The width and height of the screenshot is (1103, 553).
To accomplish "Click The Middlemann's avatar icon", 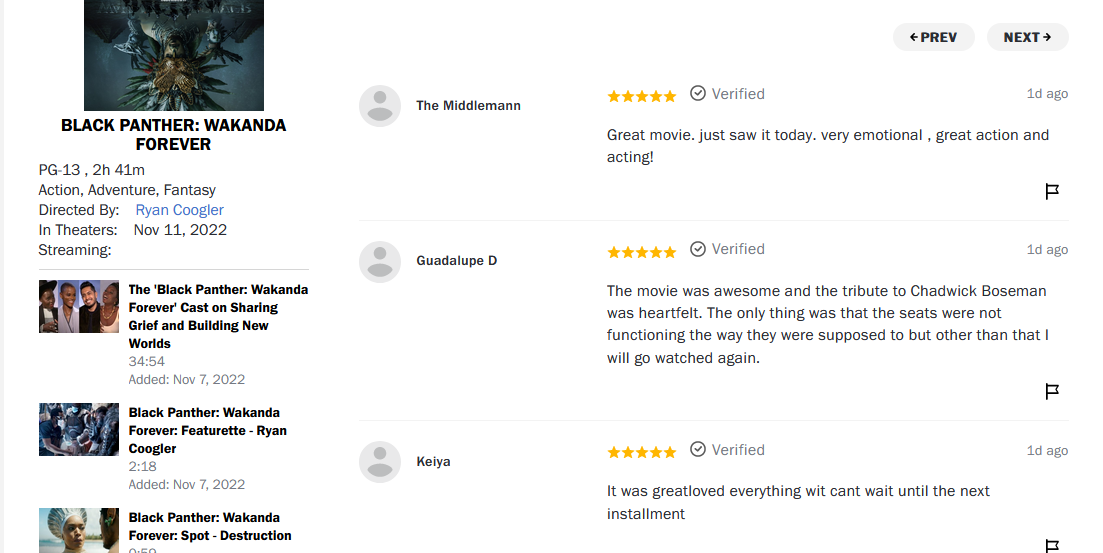I will point(380,106).
